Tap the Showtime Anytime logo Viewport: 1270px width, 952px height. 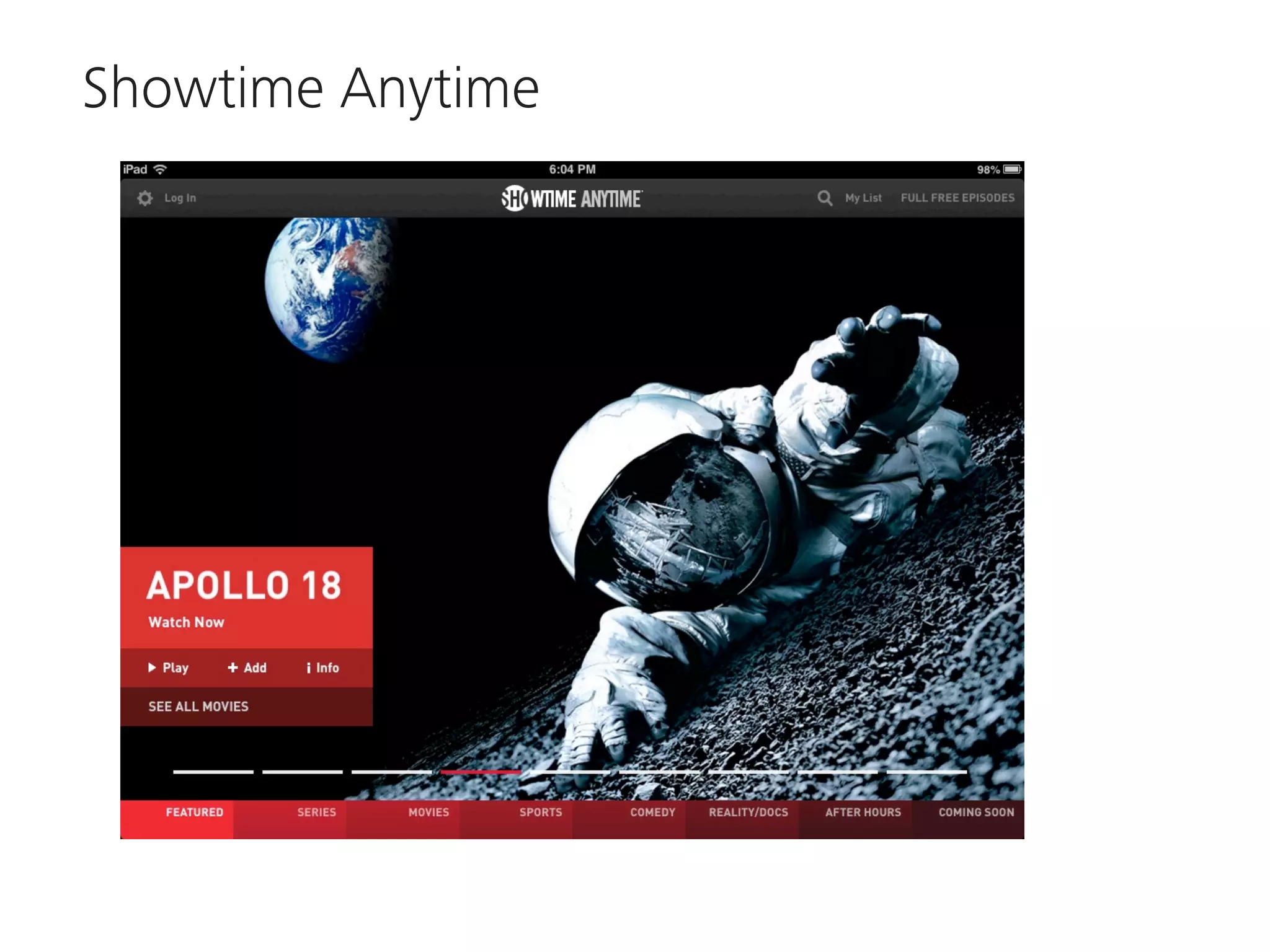pyautogui.click(x=572, y=198)
